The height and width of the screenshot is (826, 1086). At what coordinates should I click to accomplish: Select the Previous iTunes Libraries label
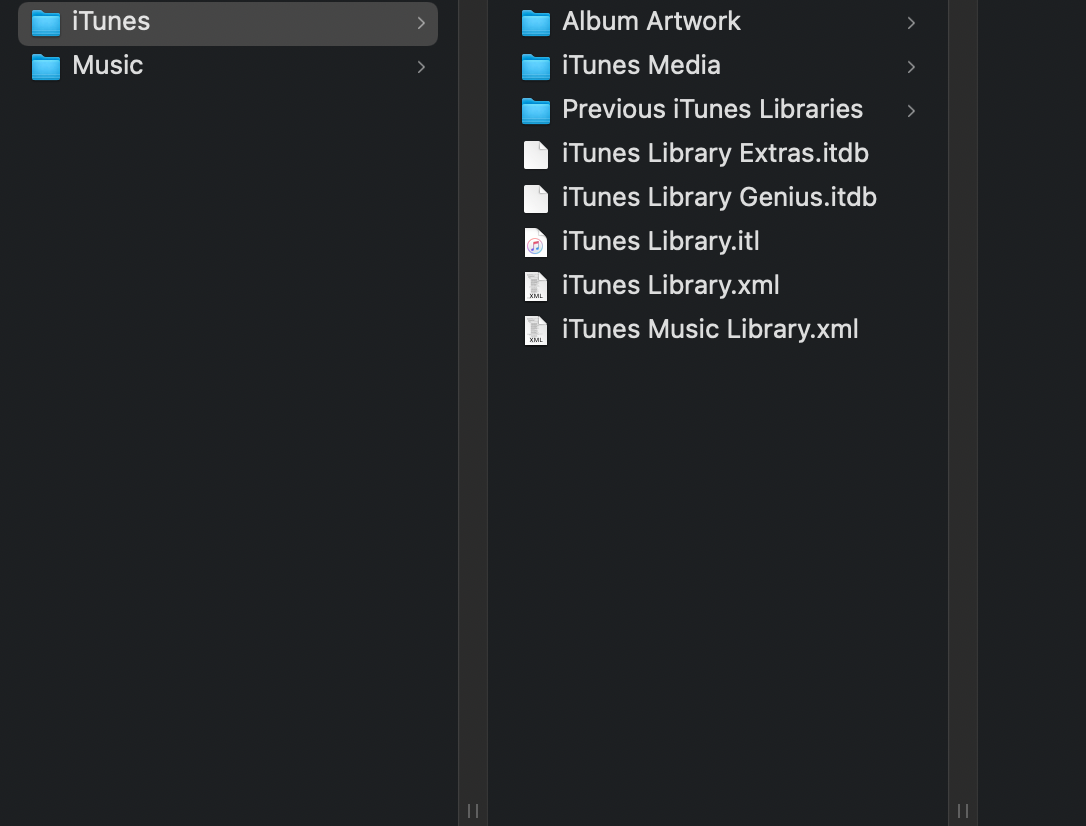pos(713,109)
